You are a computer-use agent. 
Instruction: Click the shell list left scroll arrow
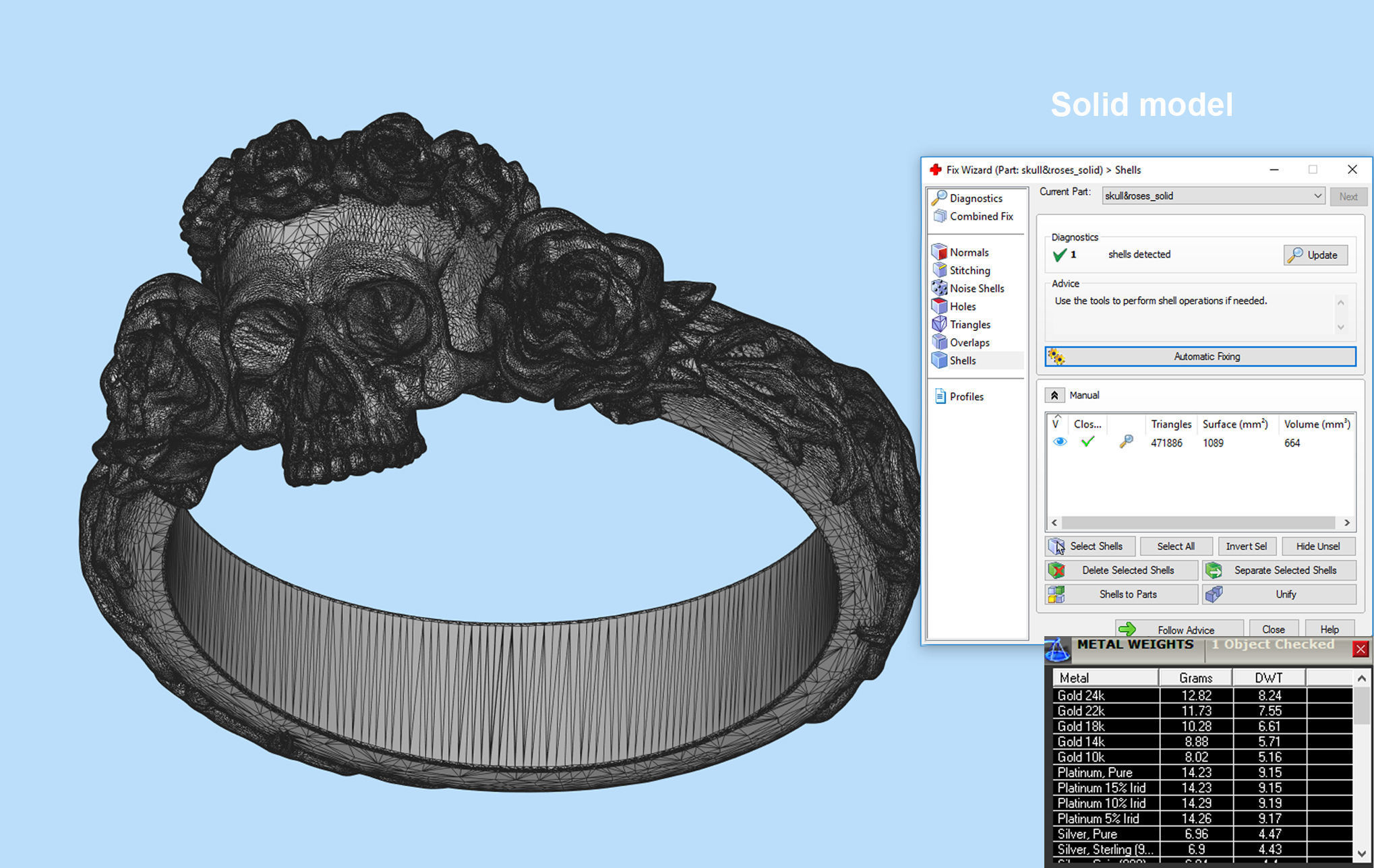[1054, 523]
